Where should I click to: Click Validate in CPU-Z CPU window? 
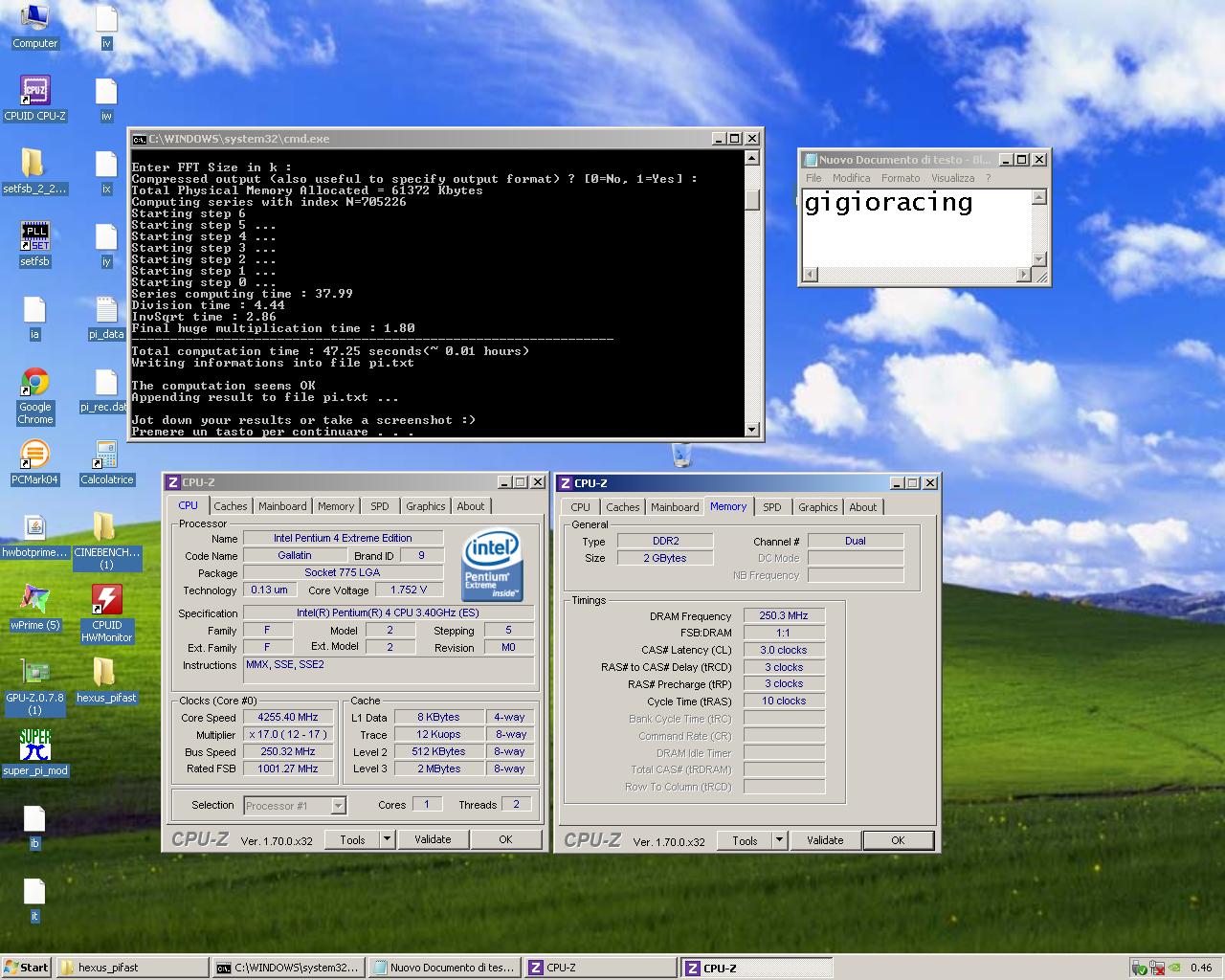click(433, 839)
